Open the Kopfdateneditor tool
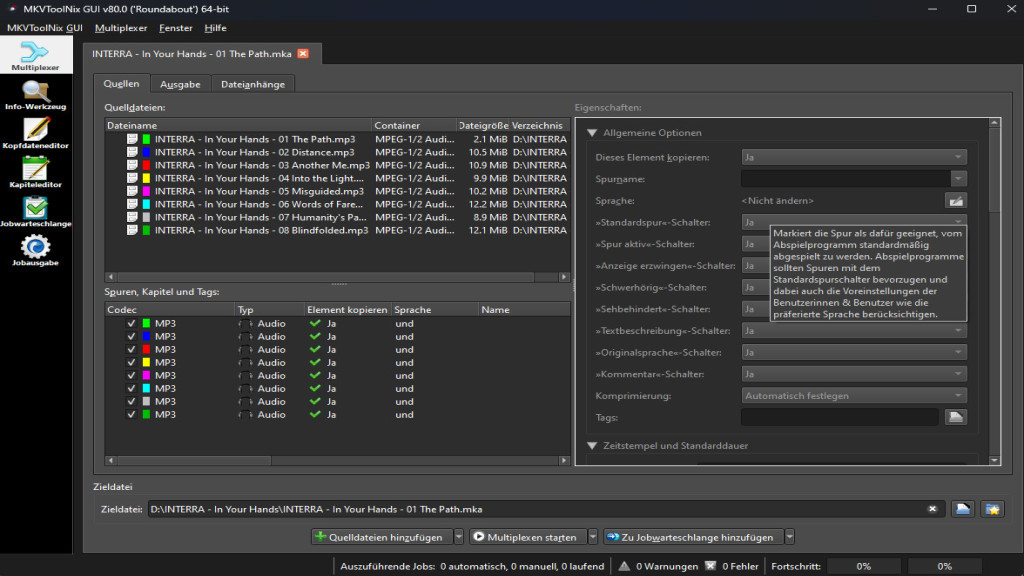This screenshot has width=1024, height=576. (x=35, y=134)
